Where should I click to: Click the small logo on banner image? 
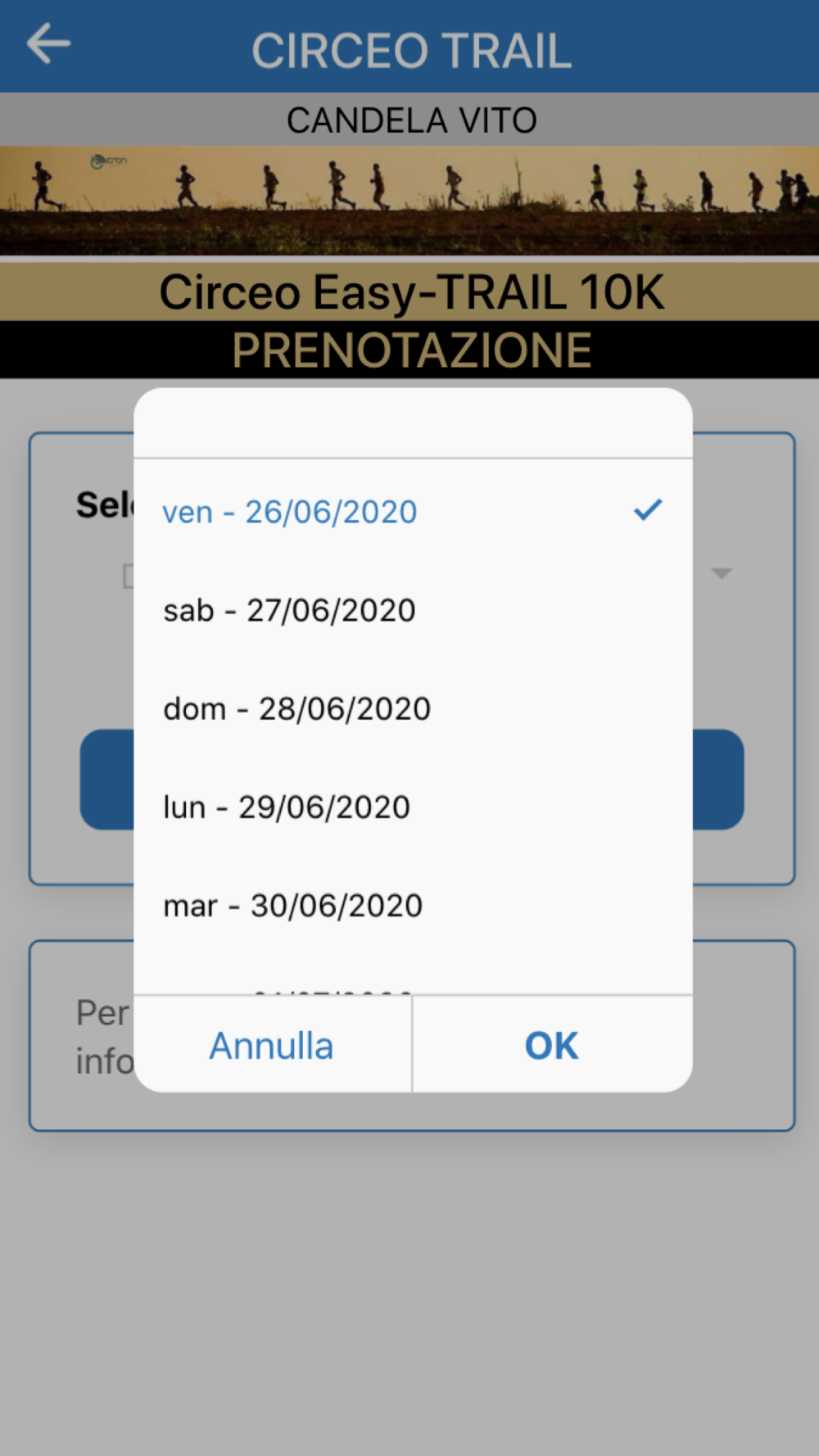pos(108,161)
